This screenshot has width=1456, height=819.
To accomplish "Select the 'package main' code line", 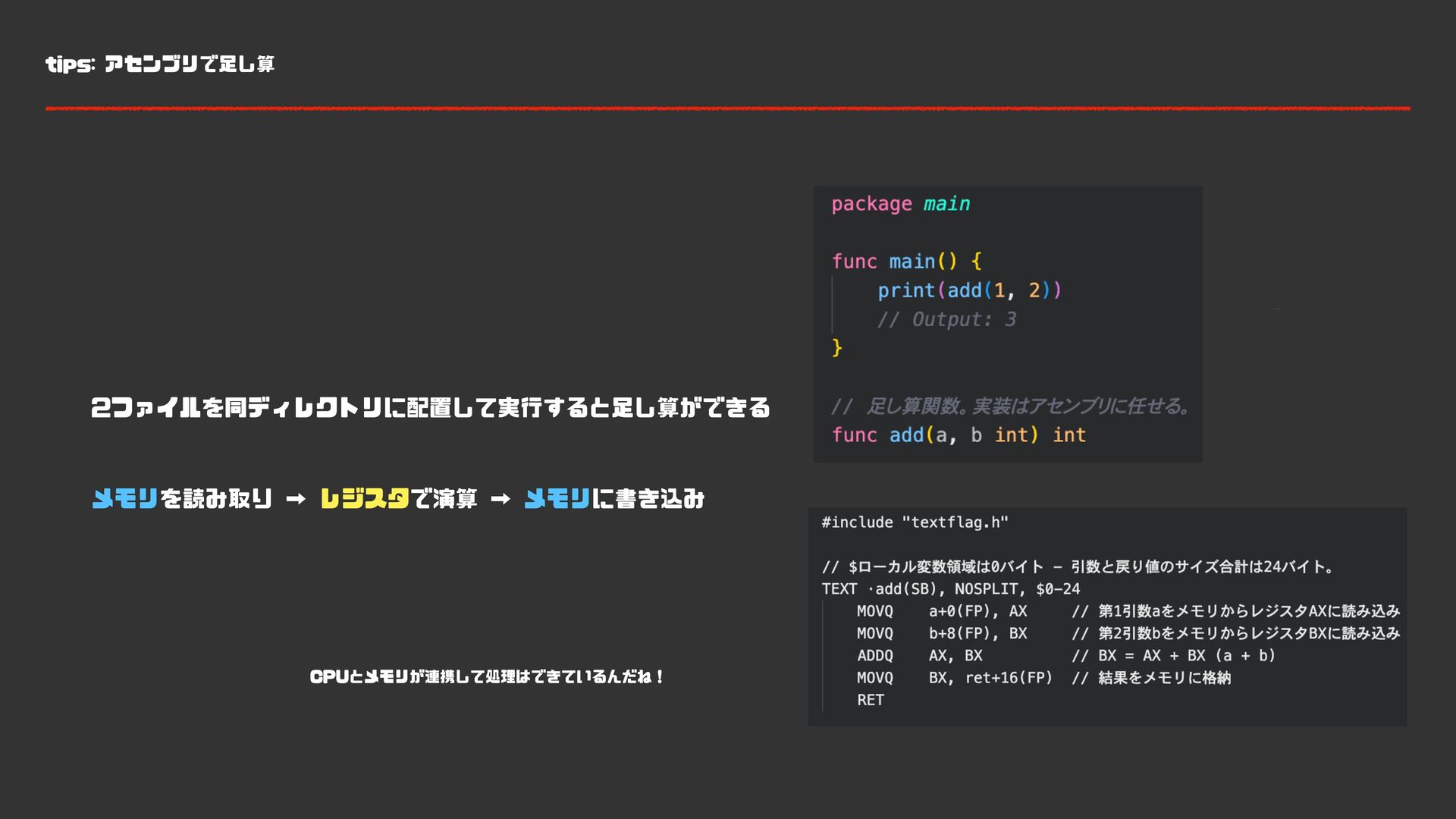I will [x=900, y=204].
